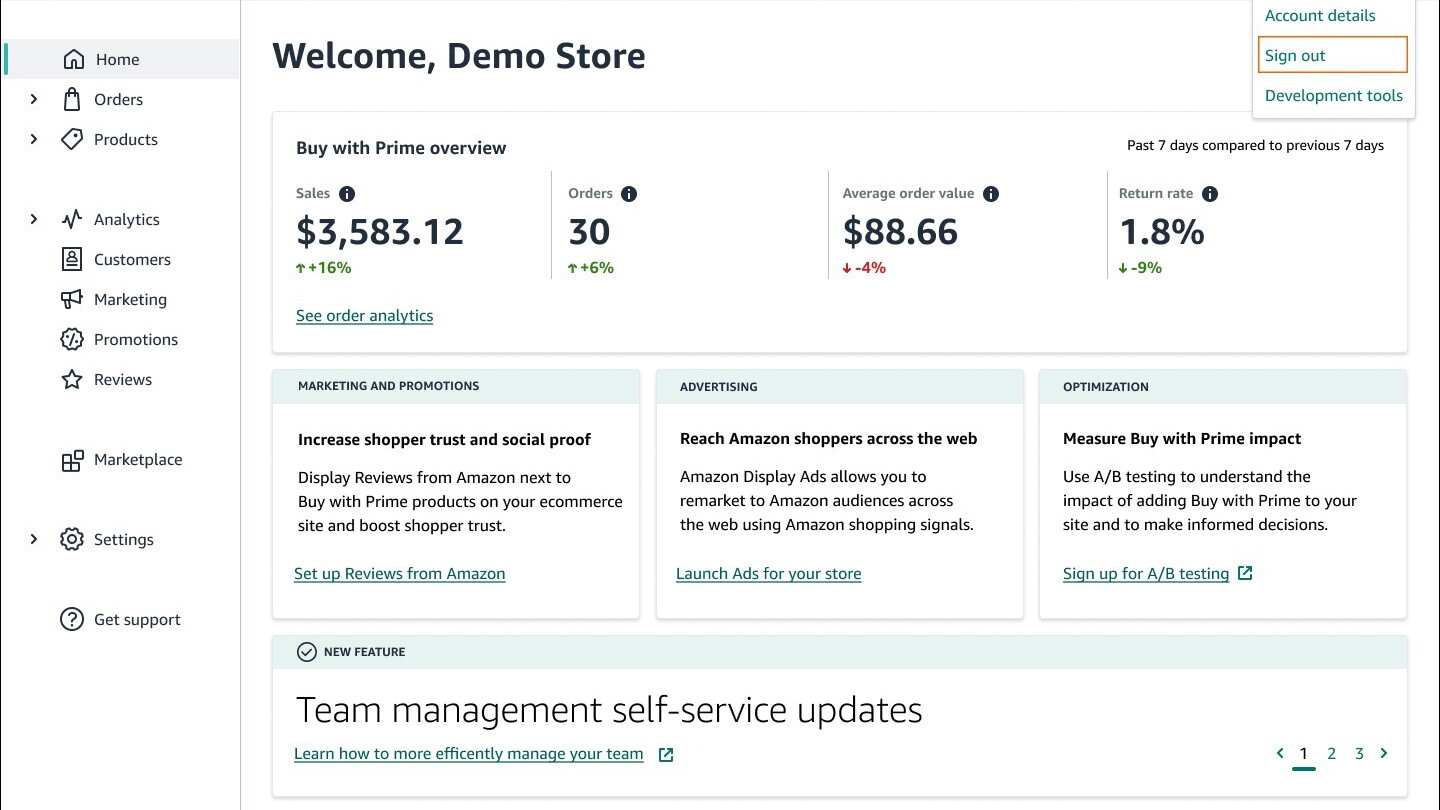Click the $3,583.12 sales figure
Image resolution: width=1440 pixels, height=810 pixels.
pos(380,232)
